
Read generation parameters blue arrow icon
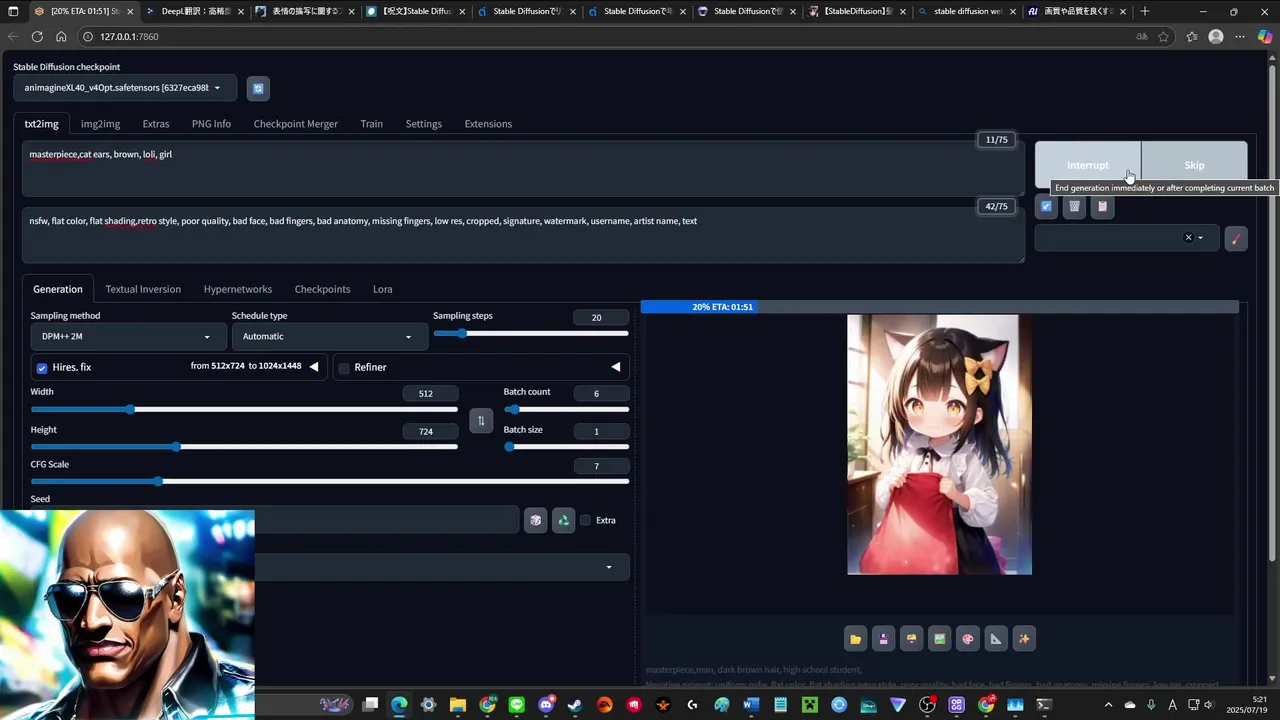1046,206
